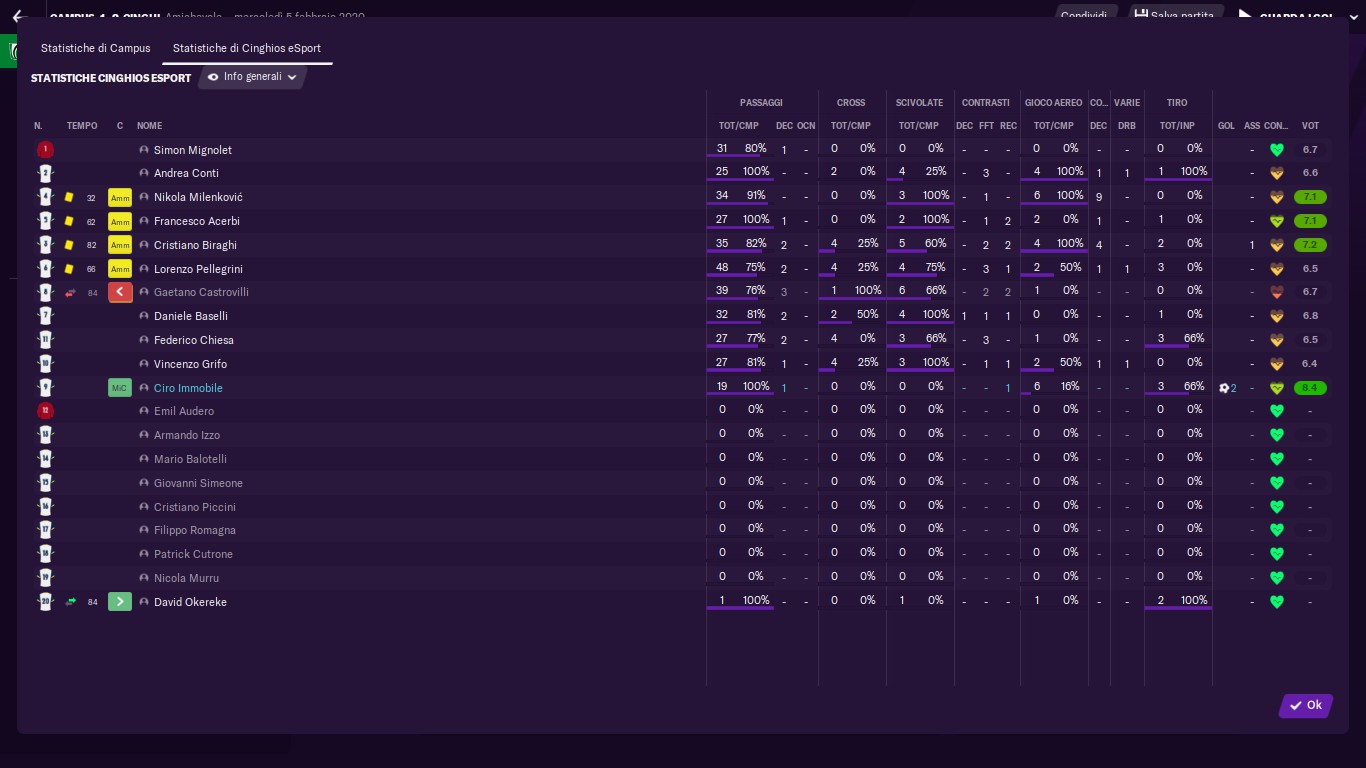Sort by TEMPO column header
This screenshot has height=768, width=1366.
[82, 126]
